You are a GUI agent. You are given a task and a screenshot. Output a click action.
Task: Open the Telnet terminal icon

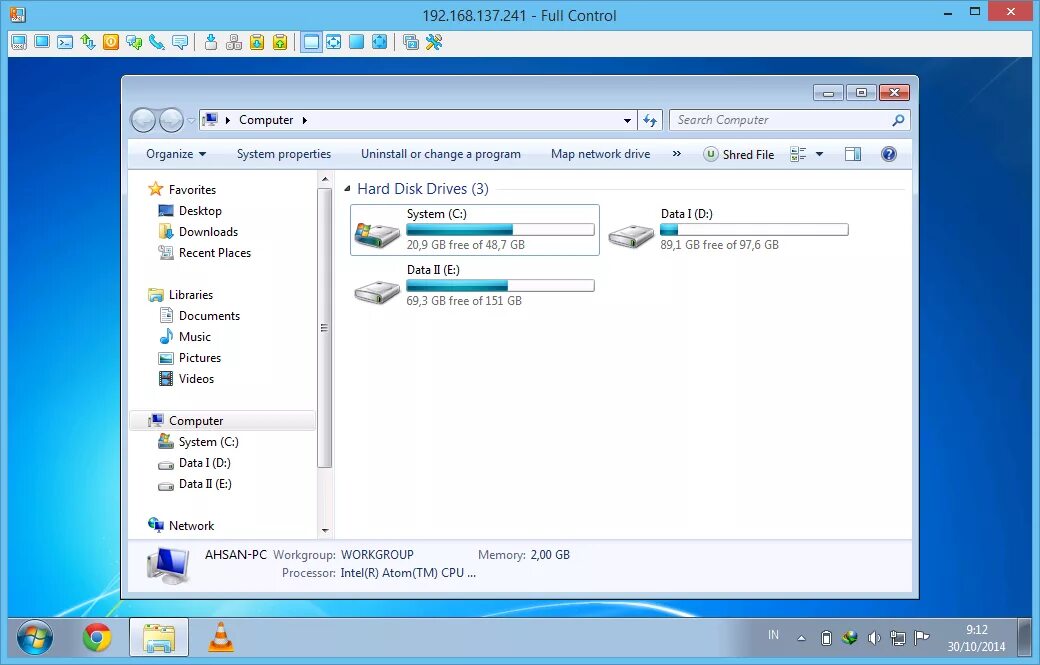(x=65, y=42)
